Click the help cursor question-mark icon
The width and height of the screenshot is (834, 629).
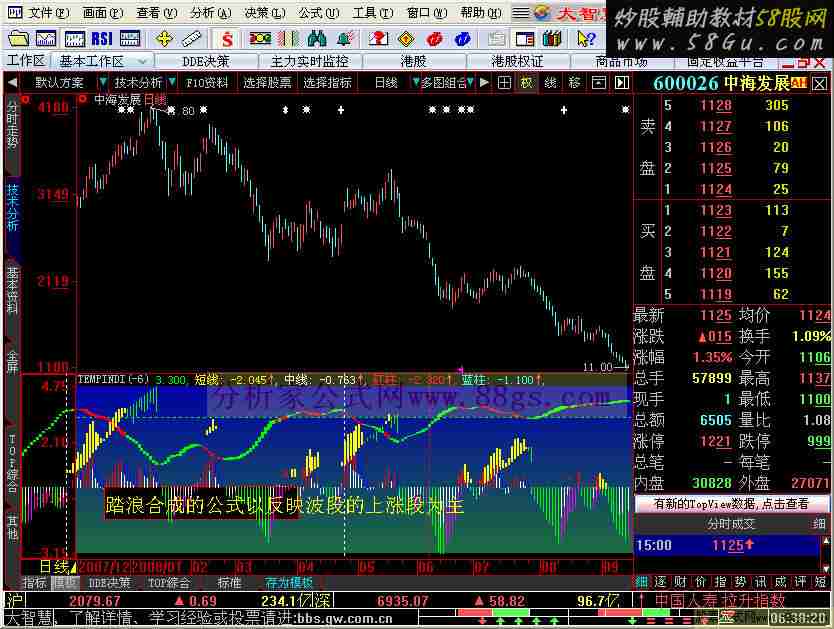[x=586, y=38]
